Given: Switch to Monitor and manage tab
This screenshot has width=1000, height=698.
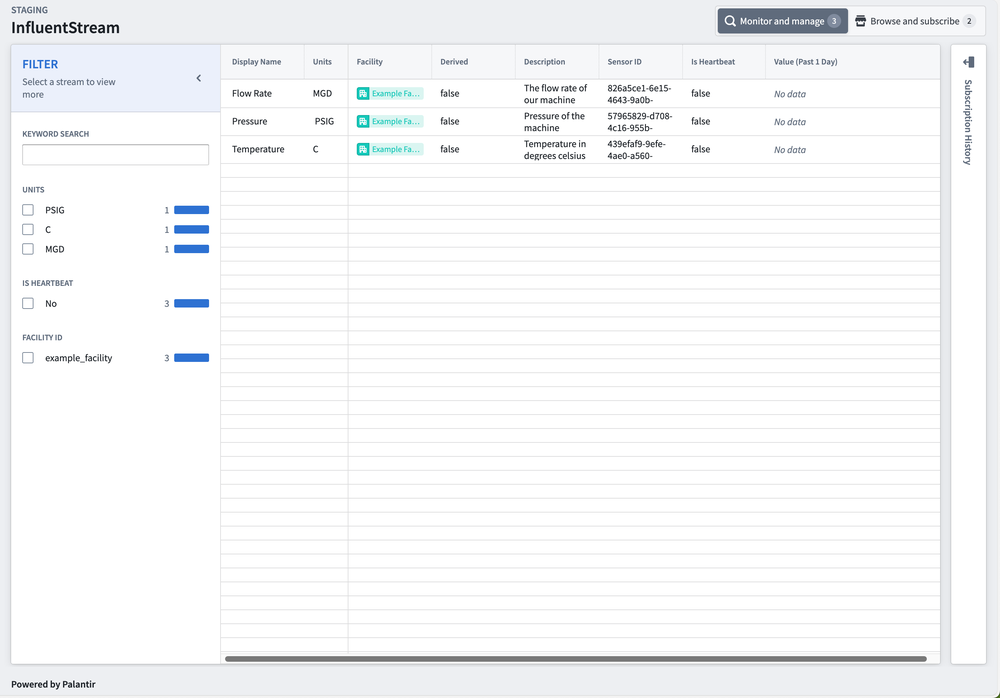Looking at the screenshot, I should [x=782, y=21].
